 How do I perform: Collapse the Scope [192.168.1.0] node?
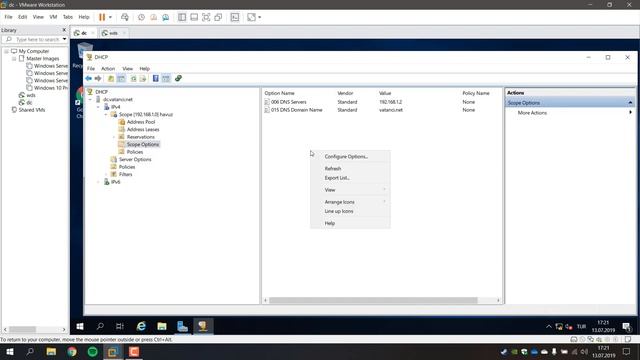click(106, 115)
